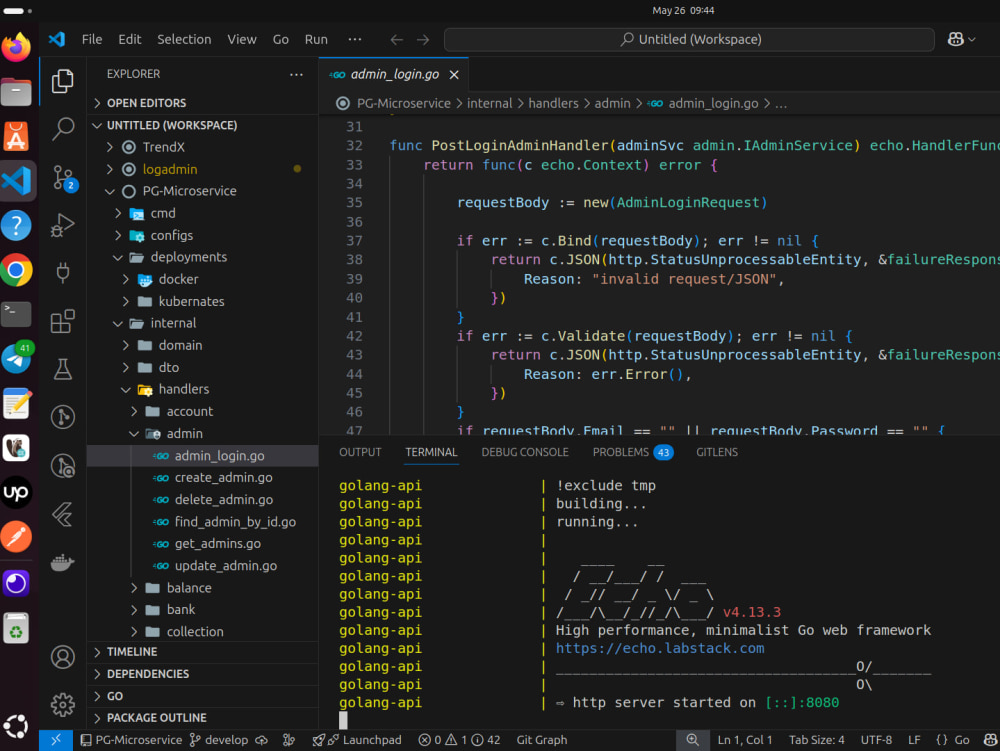
Task: Open the Explorer view in activity bar
Action: click(62, 81)
